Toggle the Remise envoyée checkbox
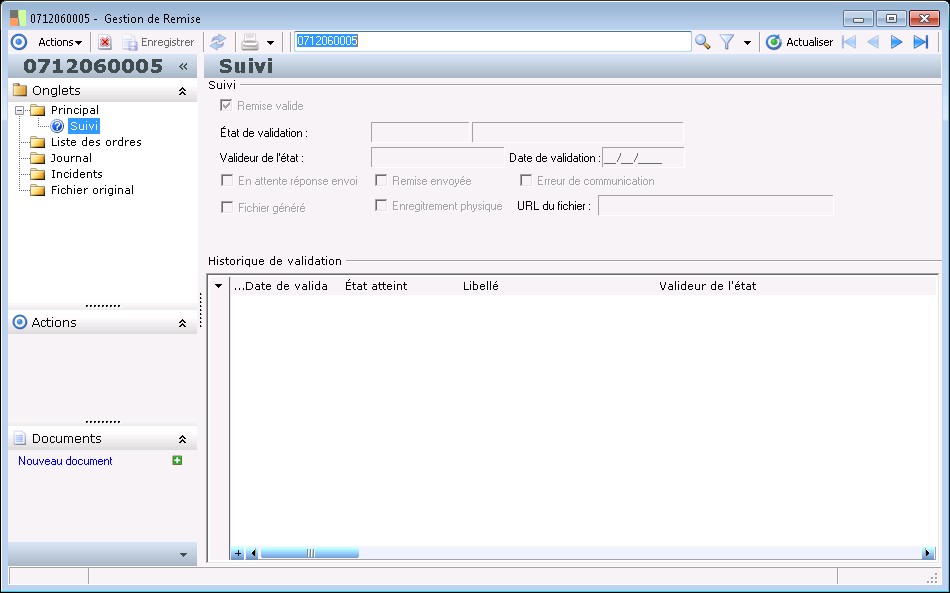Screen dimensions: 950x593 [381, 181]
